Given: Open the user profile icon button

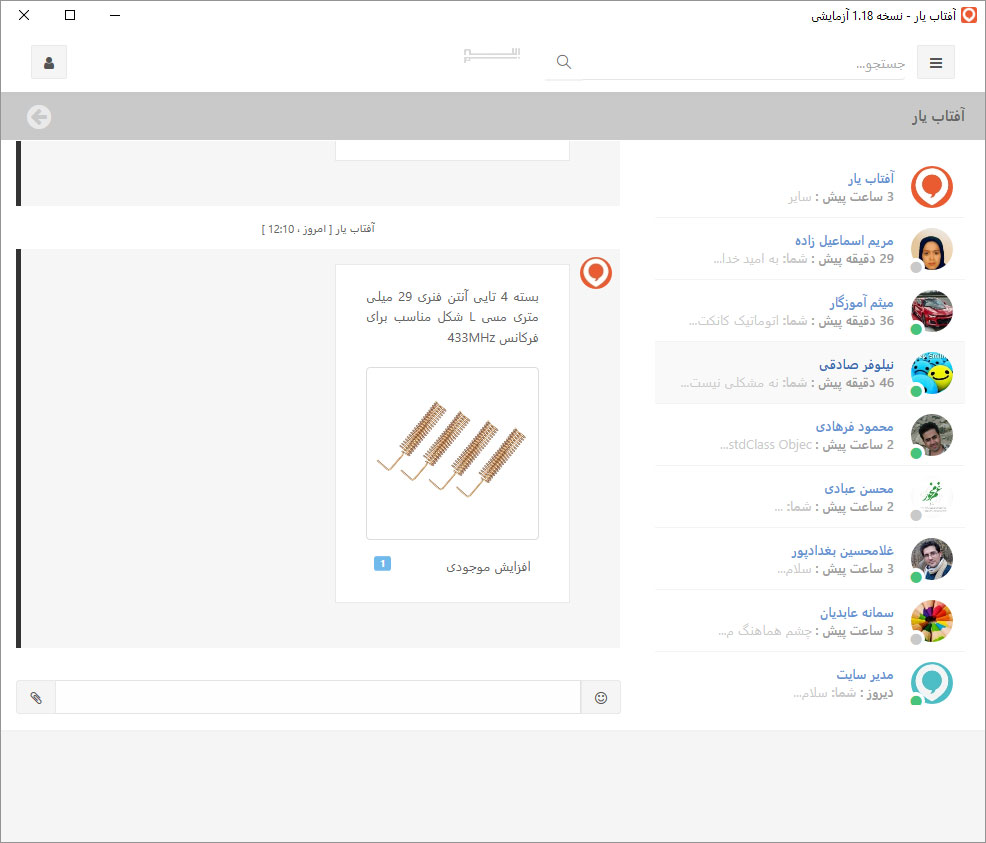Looking at the screenshot, I should pos(49,62).
